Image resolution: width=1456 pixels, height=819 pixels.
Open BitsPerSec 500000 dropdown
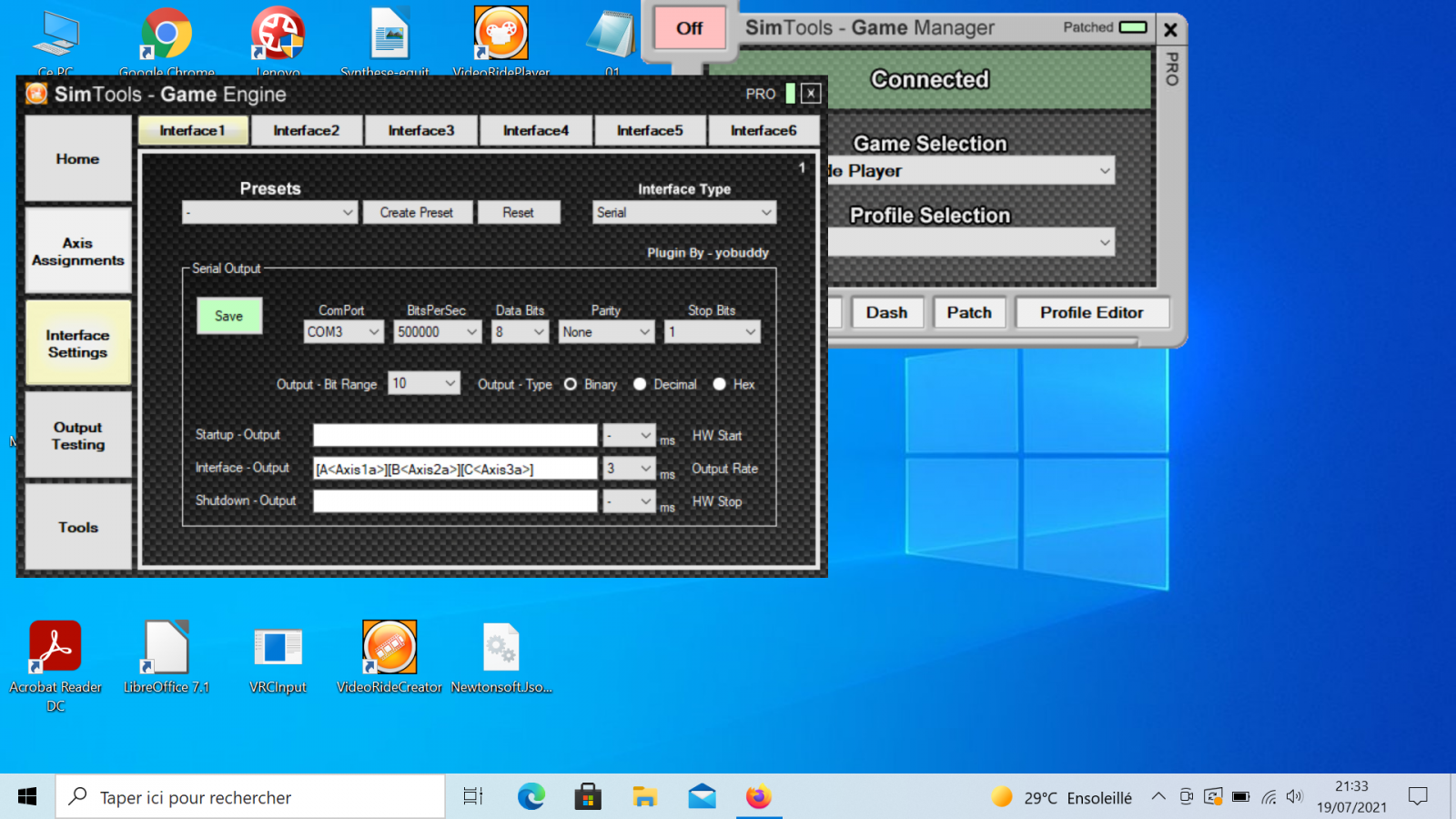(437, 332)
